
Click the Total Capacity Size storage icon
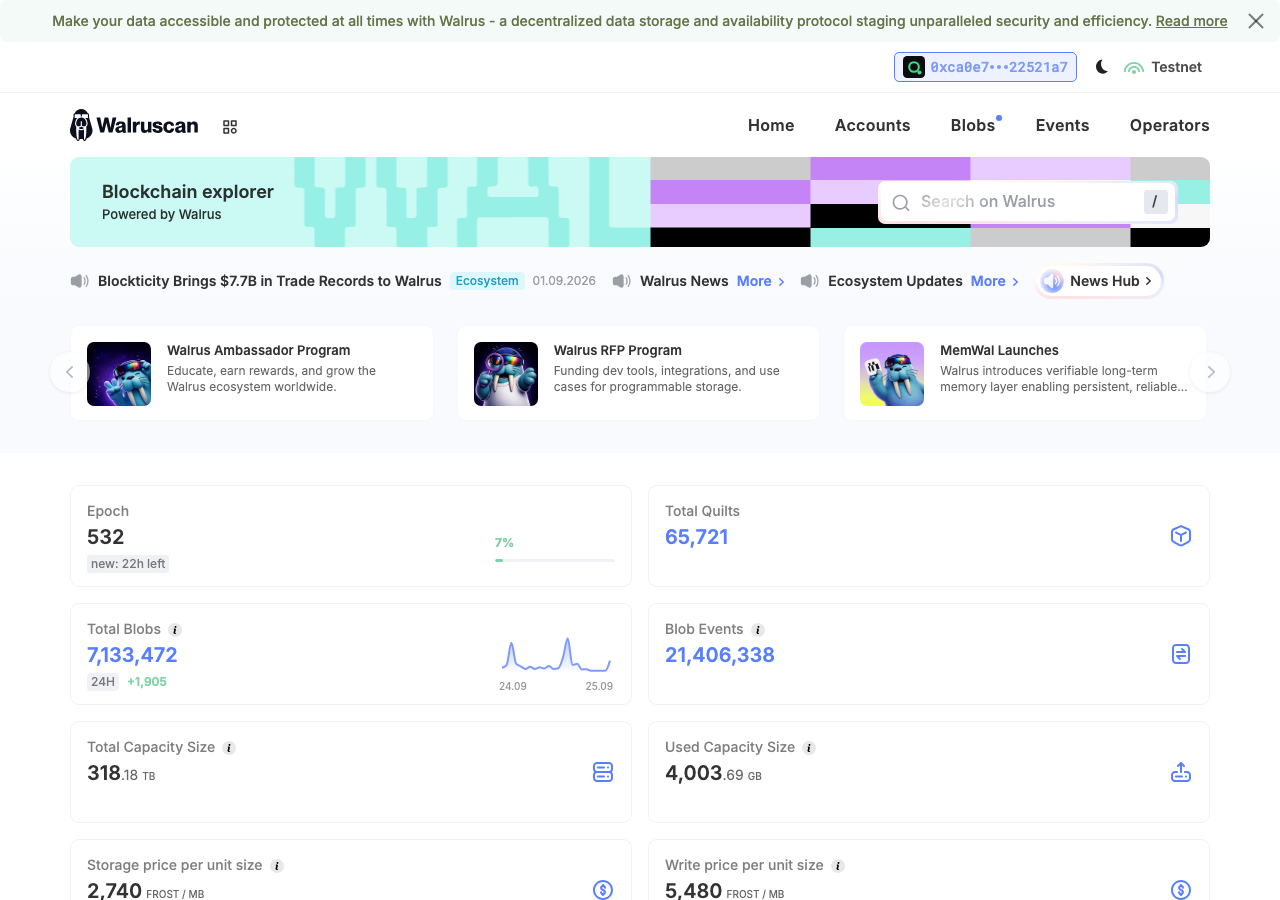603,772
